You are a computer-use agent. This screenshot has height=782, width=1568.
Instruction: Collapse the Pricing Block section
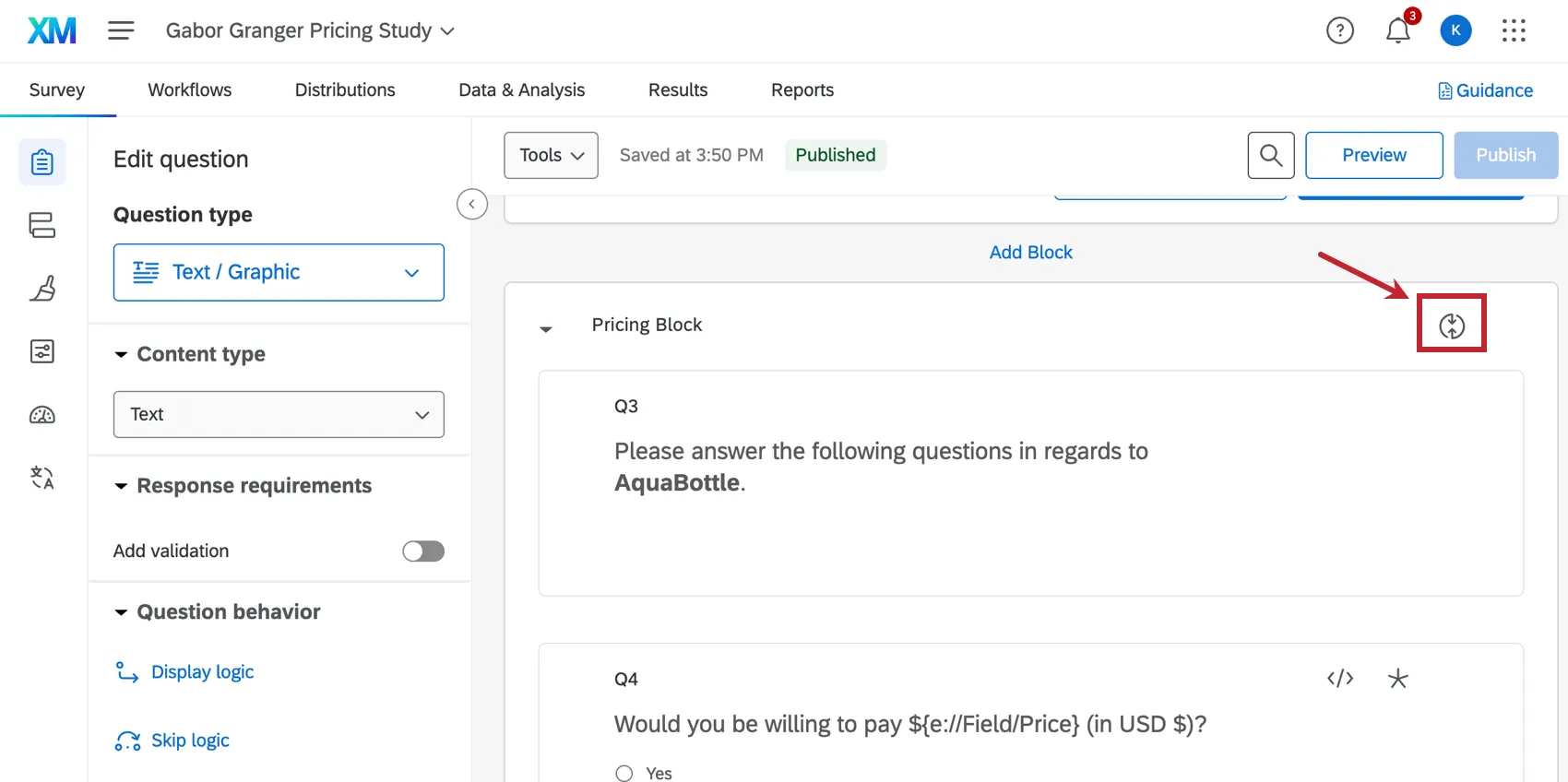(x=546, y=328)
